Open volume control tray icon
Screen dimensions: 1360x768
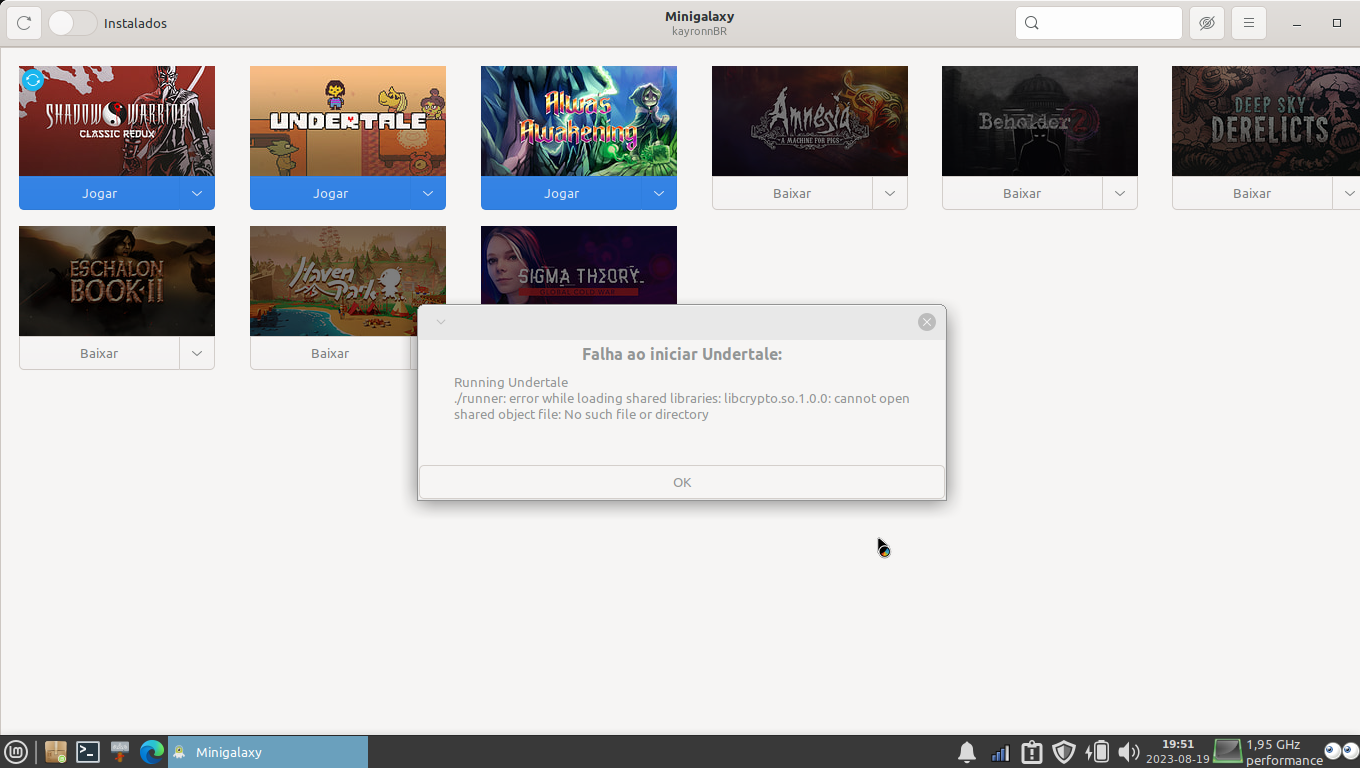[x=1129, y=752]
